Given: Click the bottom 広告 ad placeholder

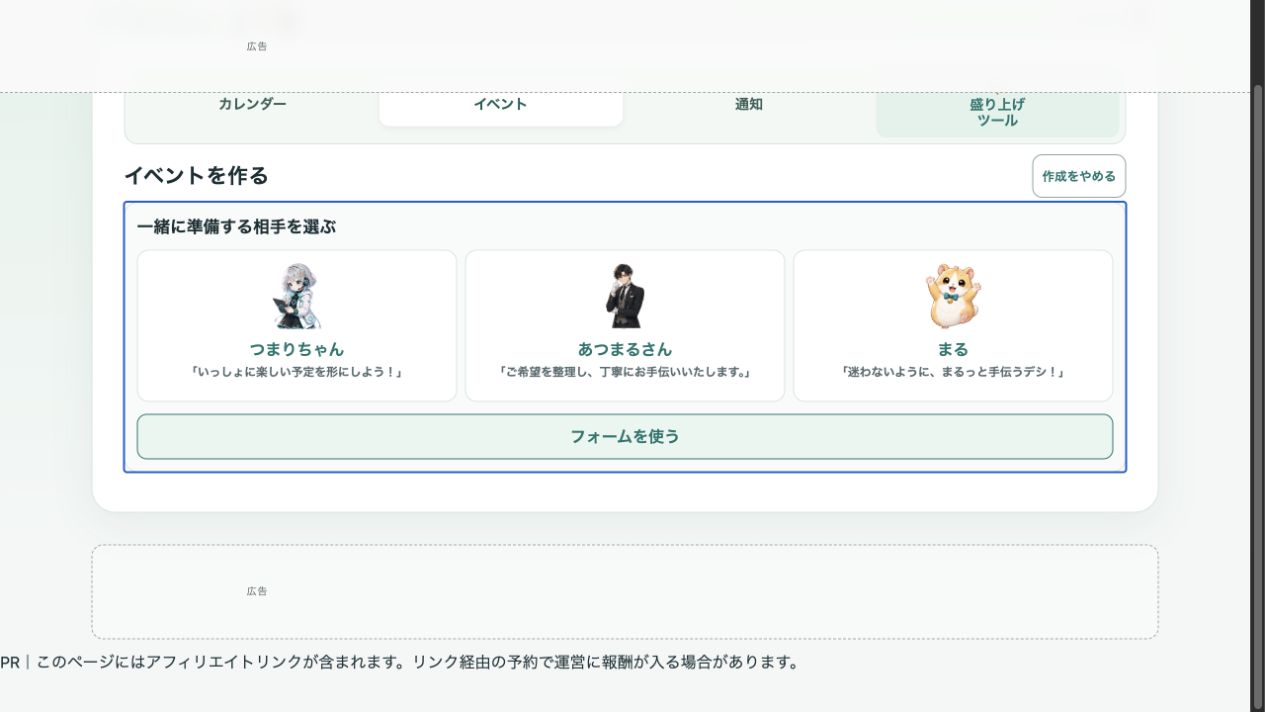Looking at the screenshot, I should coord(625,592).
